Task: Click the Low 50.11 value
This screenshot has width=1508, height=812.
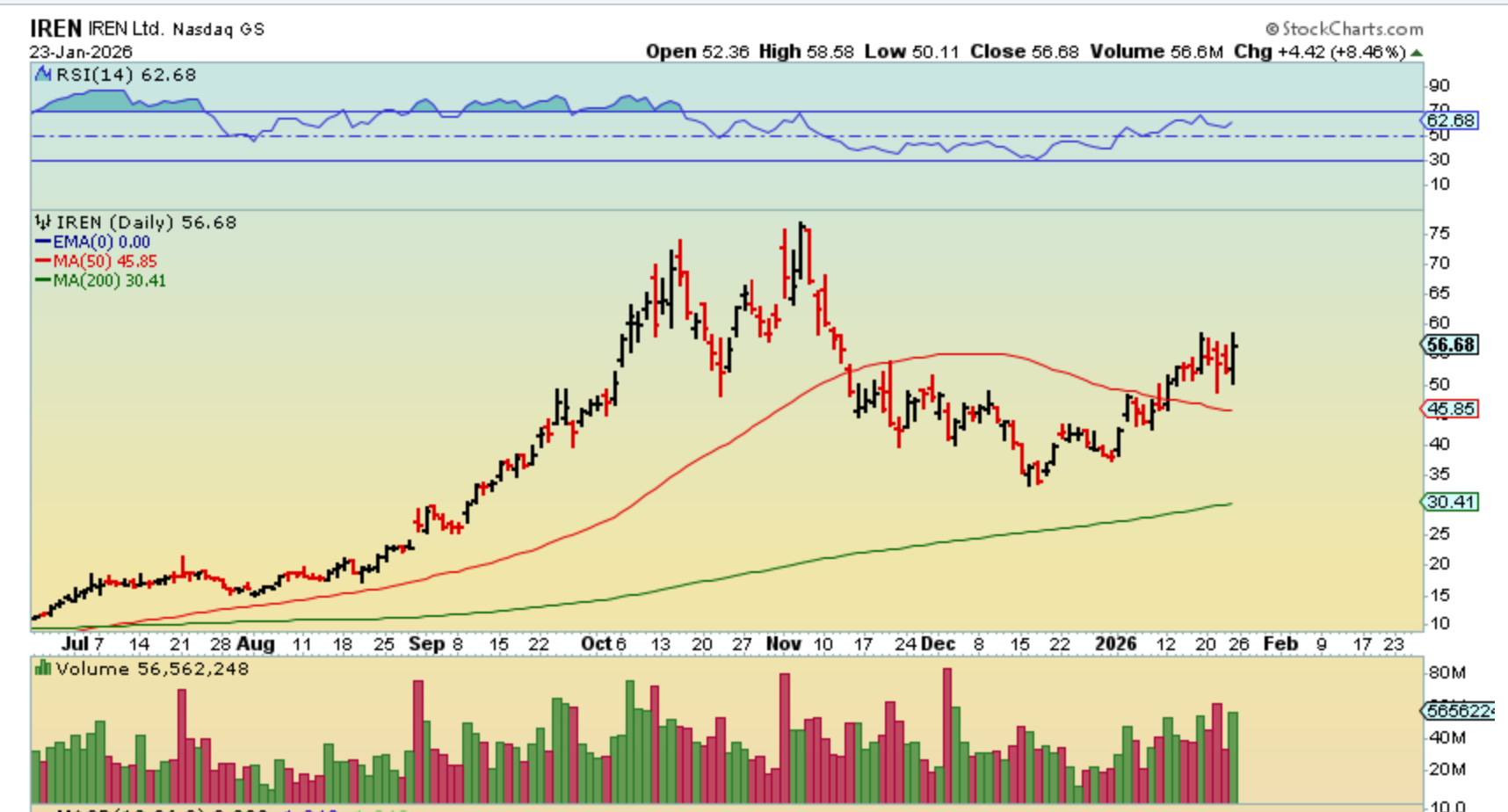Action: (912, 52)
